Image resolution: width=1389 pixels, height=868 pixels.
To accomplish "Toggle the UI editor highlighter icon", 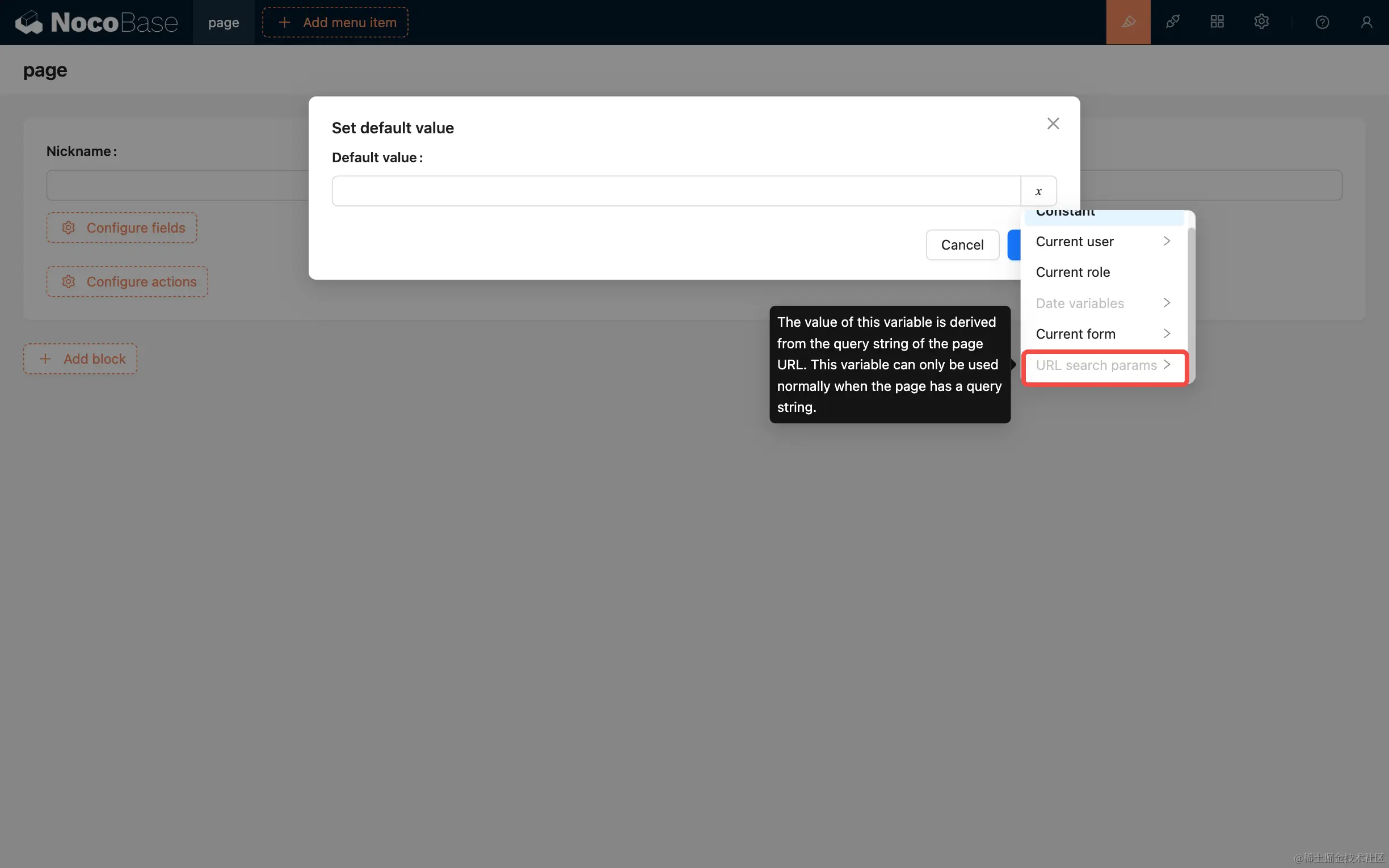I will (x=1128, y=22).
